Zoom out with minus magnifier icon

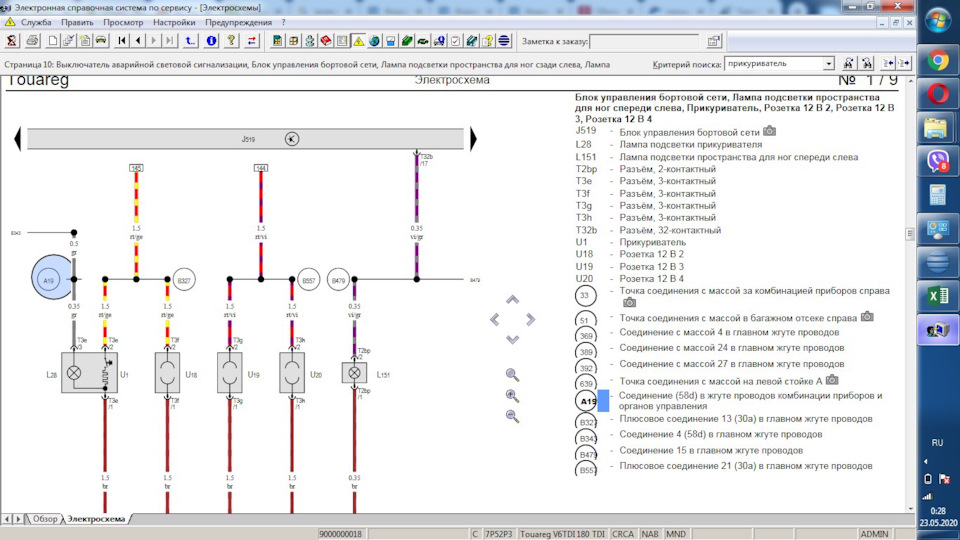pyautogui.click(x=512, y=416)
